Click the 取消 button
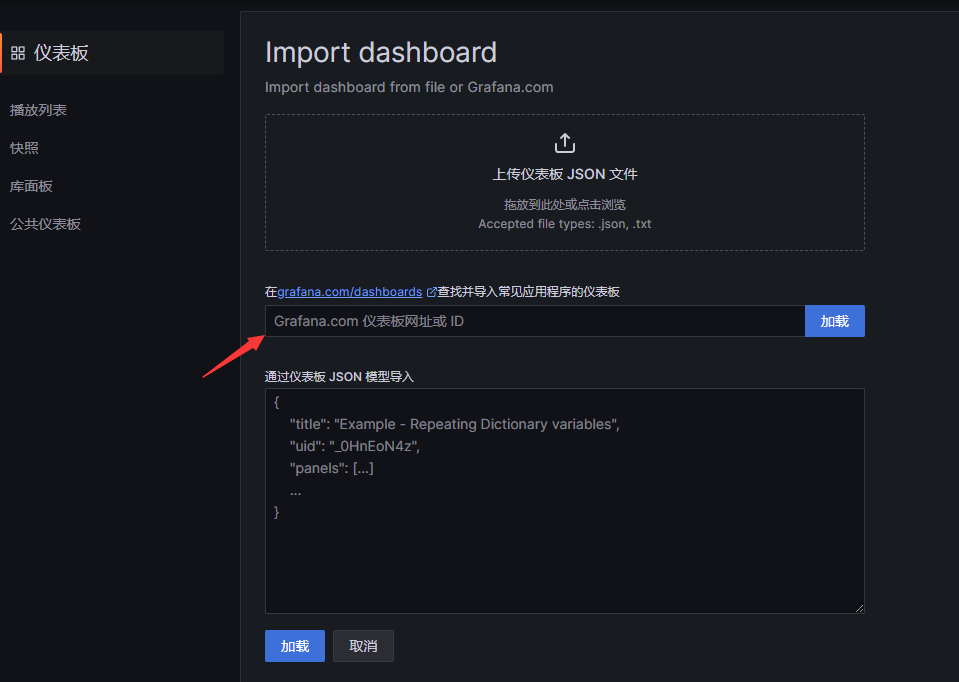959x682 pixels. (x=363, y=646)
